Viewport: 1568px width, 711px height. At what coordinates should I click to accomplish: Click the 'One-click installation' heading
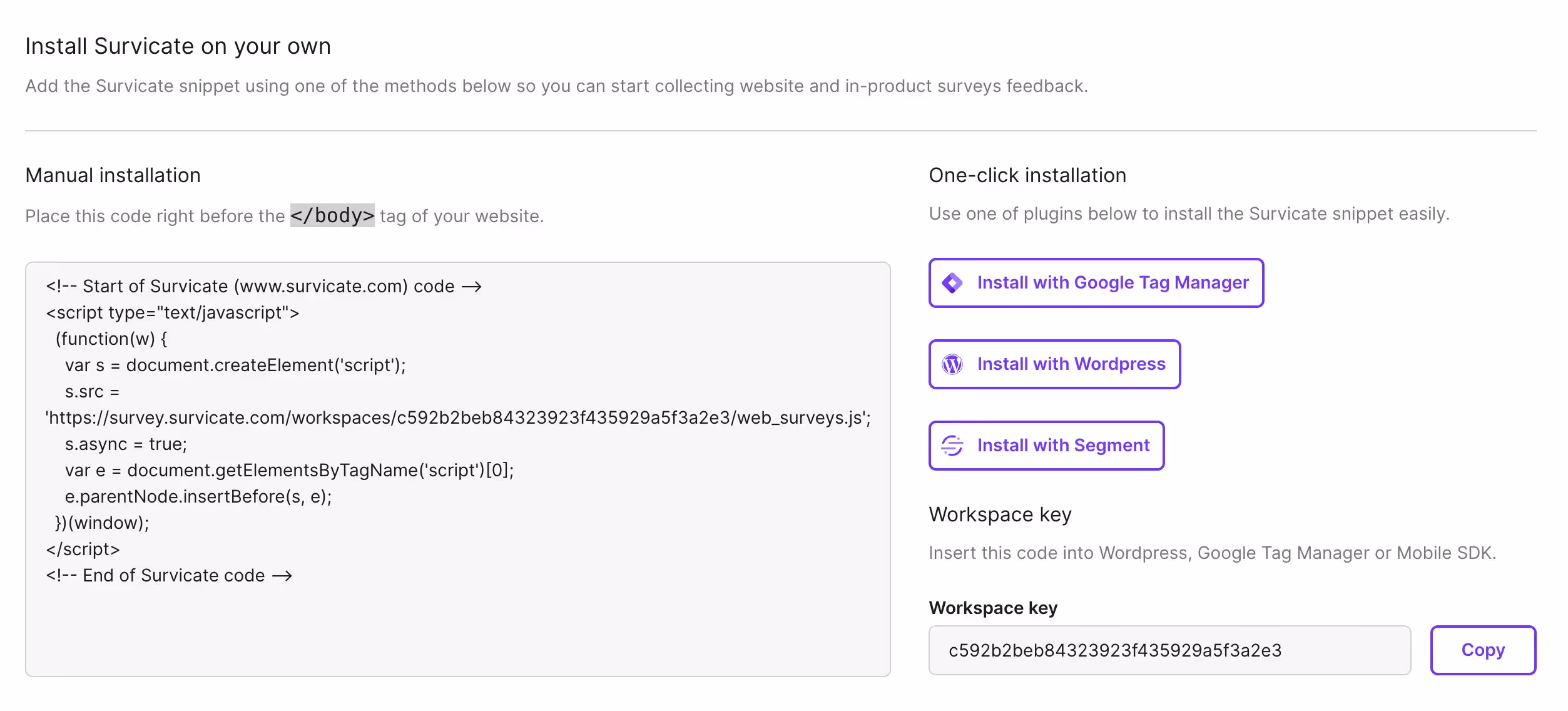1027,175
